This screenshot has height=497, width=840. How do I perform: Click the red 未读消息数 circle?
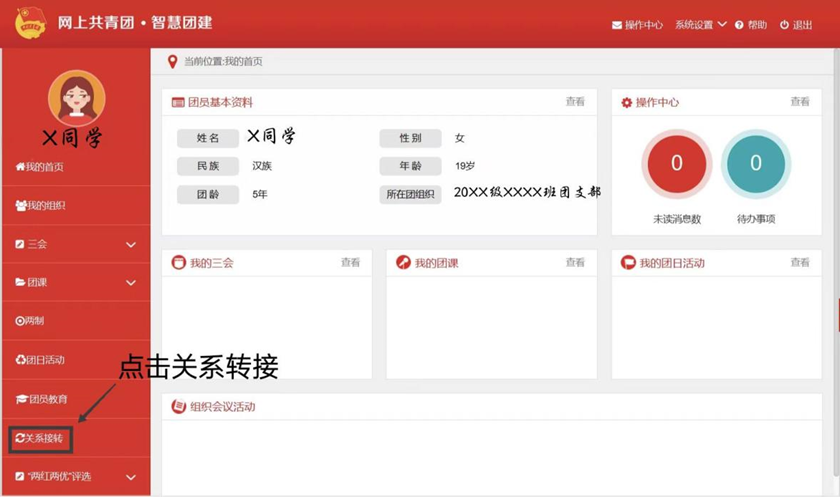[x=676, y=164]
